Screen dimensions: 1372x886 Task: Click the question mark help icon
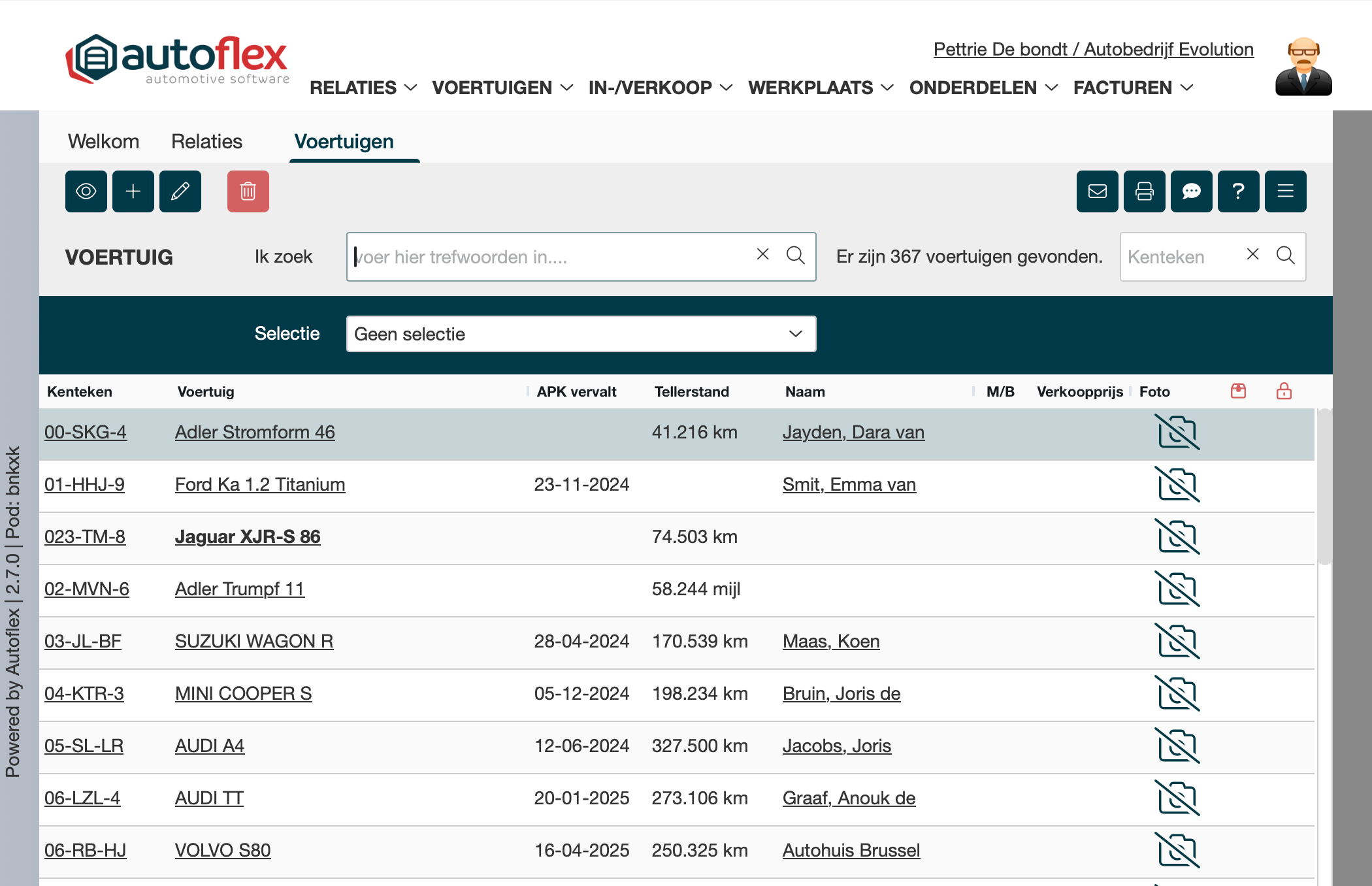point(1239,191)
